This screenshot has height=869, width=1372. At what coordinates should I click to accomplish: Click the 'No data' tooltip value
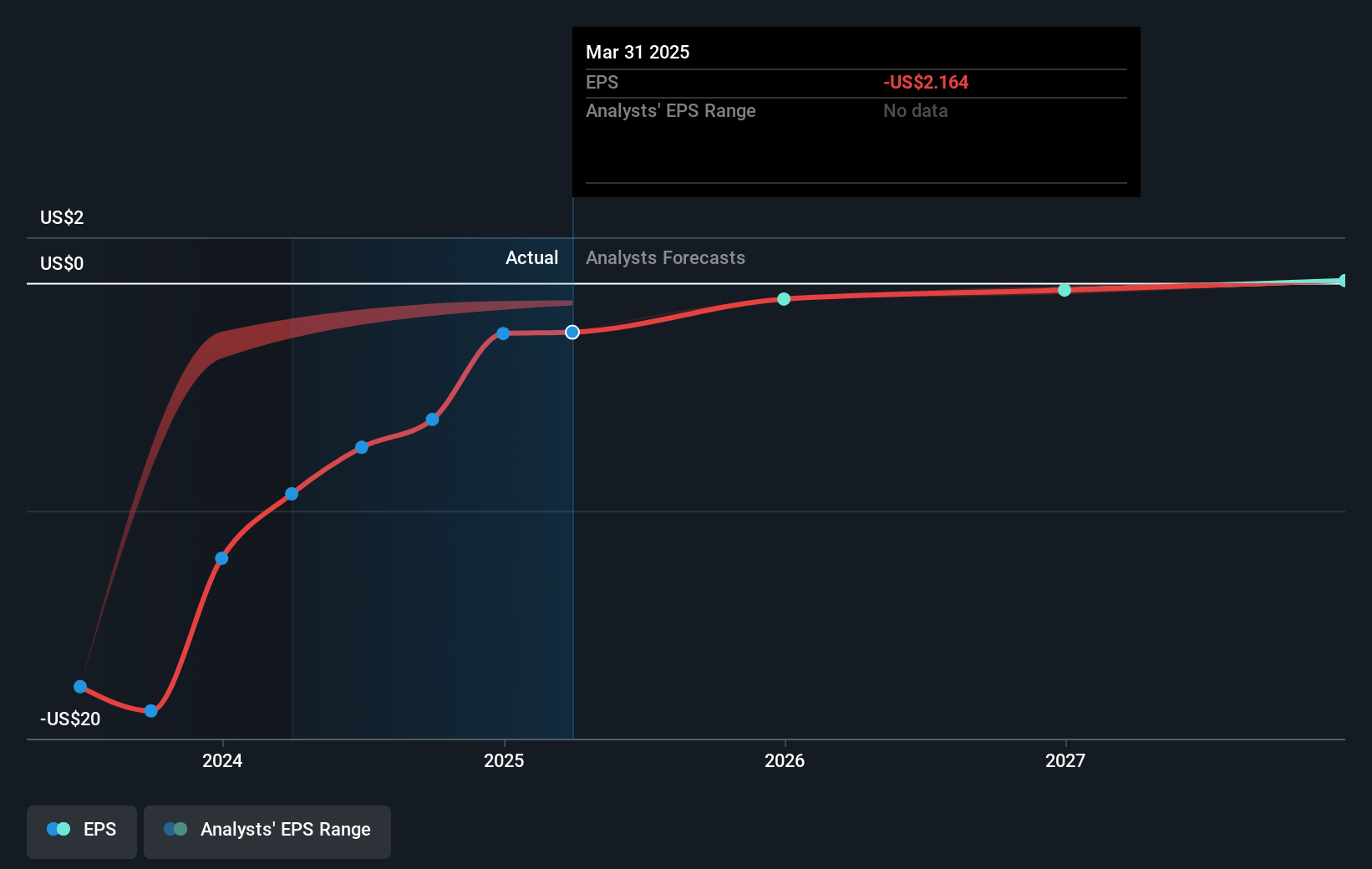pos(916,110)
